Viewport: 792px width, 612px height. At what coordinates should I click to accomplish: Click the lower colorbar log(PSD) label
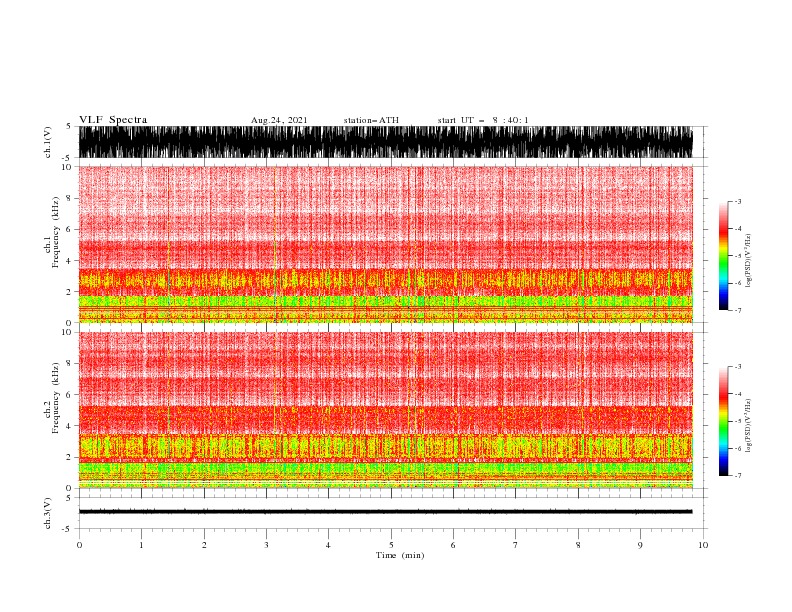748,426
